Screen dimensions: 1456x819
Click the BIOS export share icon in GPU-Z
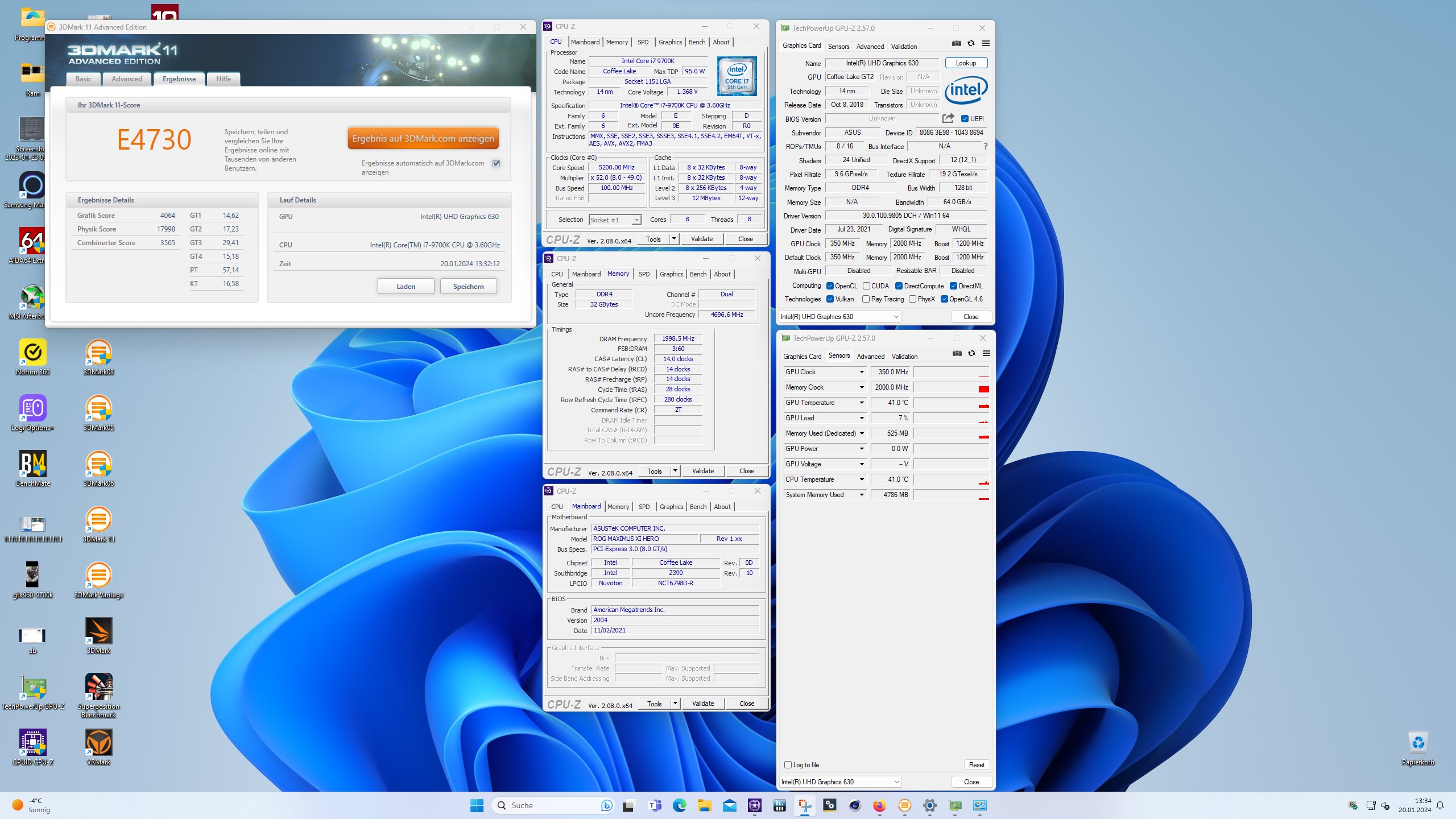(948, 118)
